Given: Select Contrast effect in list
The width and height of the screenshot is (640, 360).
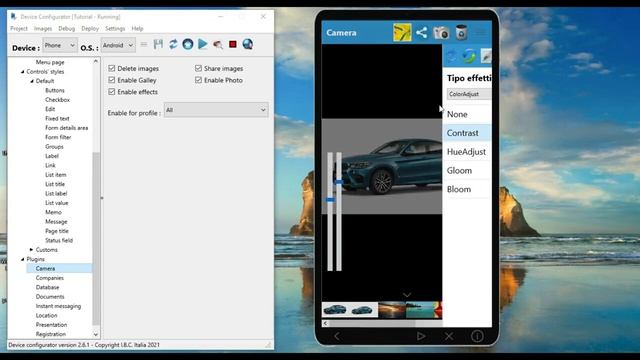Looking at the screenshot, I should [x=467, y=133].
